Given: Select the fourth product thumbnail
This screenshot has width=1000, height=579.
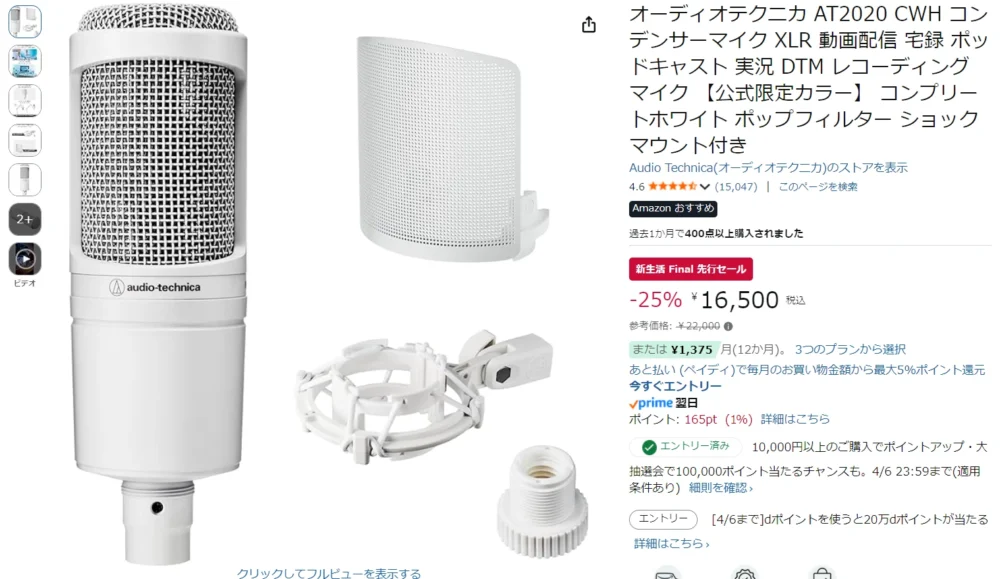Looking at the screenshot, I should [x=25, y=140].
